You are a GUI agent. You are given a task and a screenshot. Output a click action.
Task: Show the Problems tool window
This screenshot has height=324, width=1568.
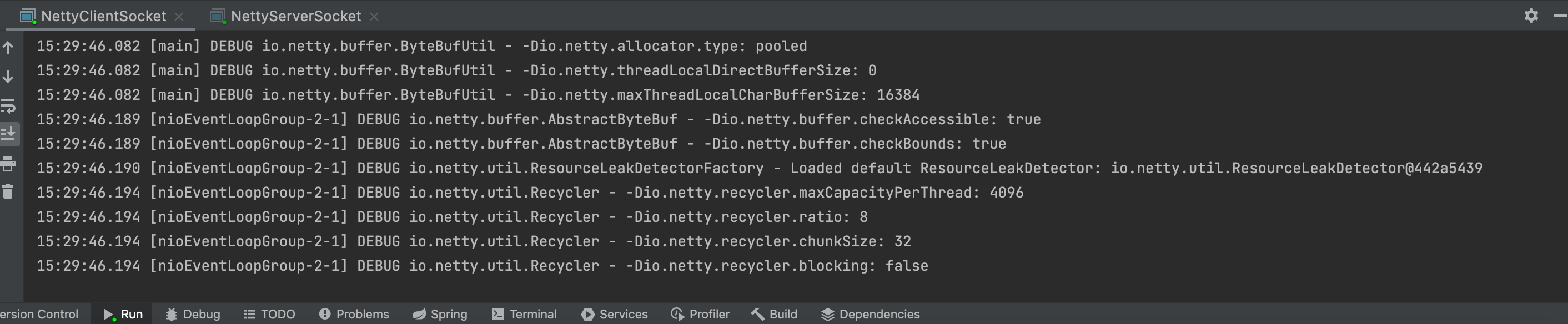coord(354,314)
